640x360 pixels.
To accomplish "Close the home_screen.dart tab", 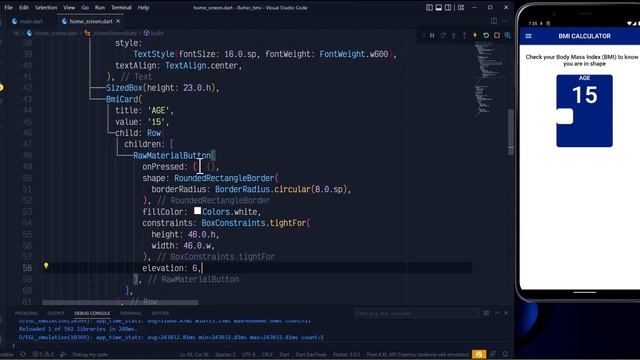I will click(118, 21).
